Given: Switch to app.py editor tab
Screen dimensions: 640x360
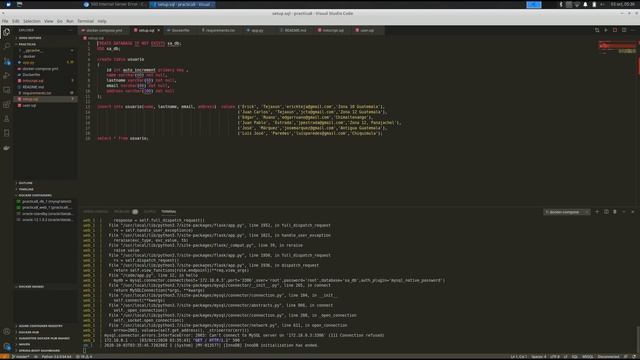Looking at the screenshot, I should pyautogui.click(x=257, y=30).
